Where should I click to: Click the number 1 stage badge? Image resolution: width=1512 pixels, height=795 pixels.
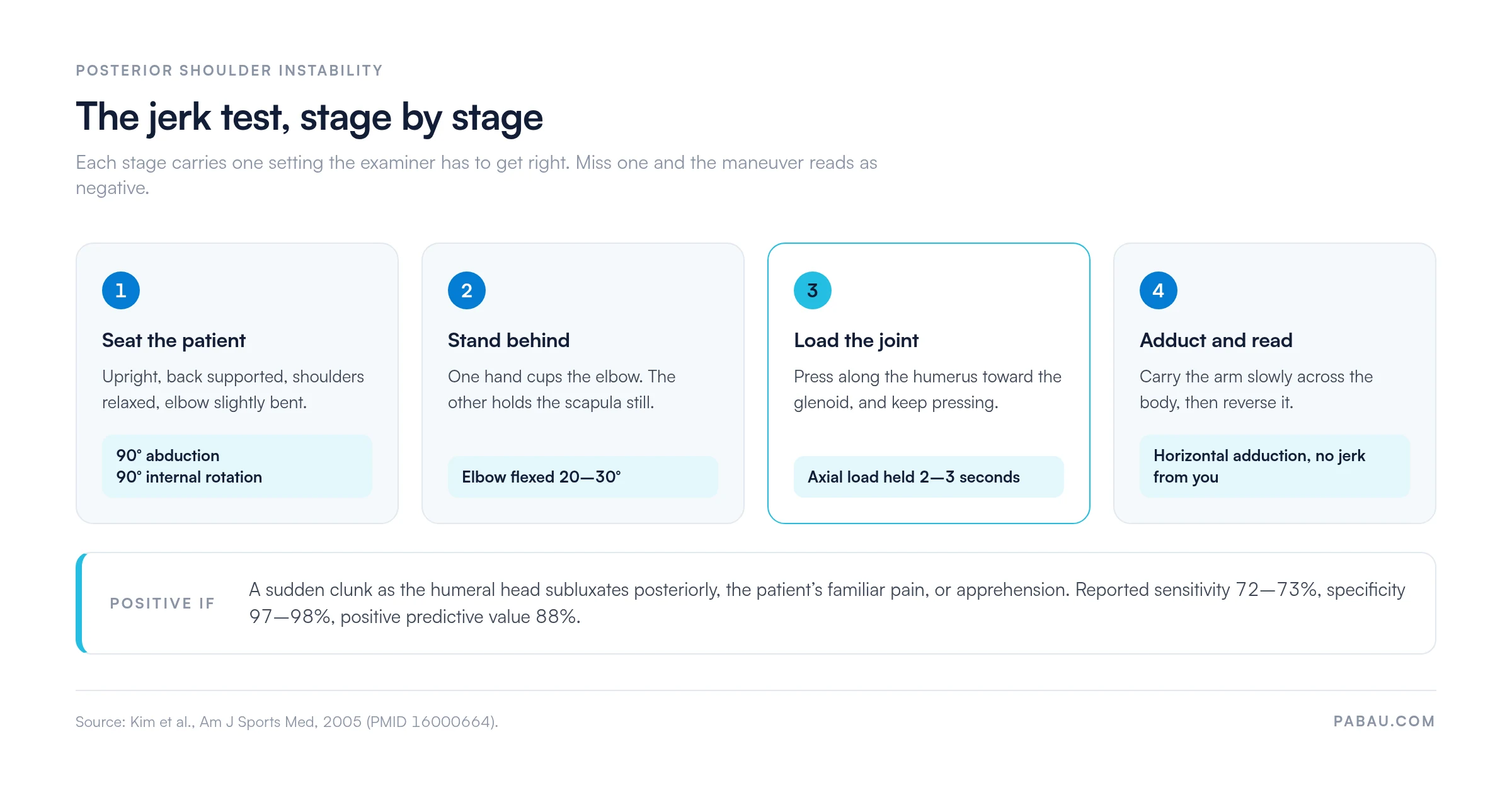click(120, 290)
